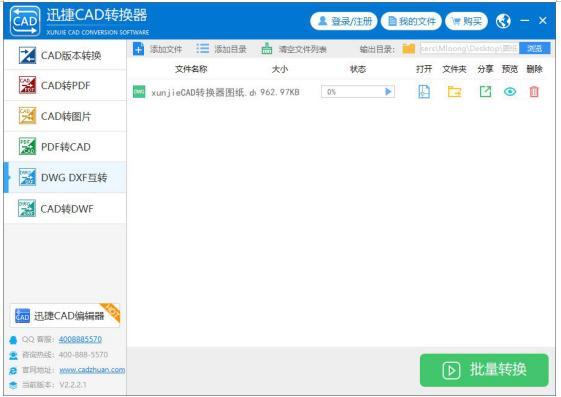Start conversion with the blue play arrow
Viewport: 561px width, 397px height.
pos(388,92)
